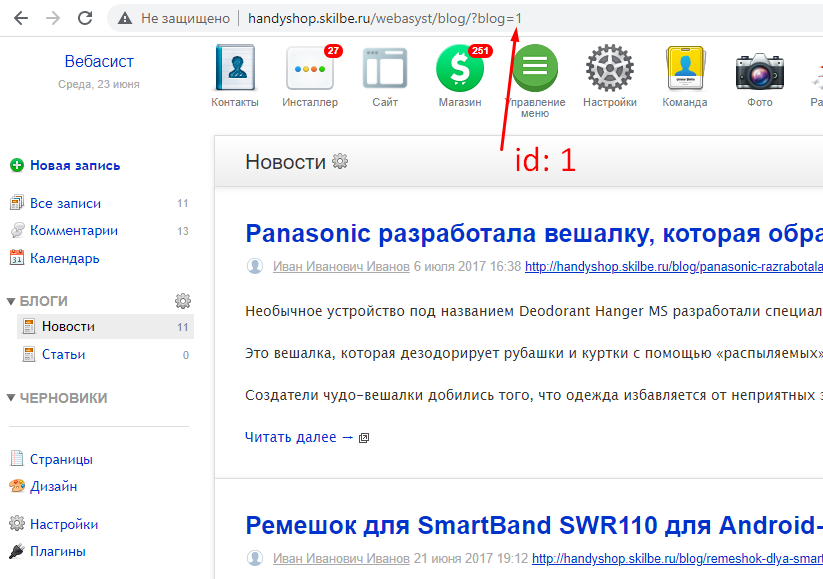This screenshot has height=579, width=823.
Task: Open Все записи in sidebar
Action: coord(65,204)
